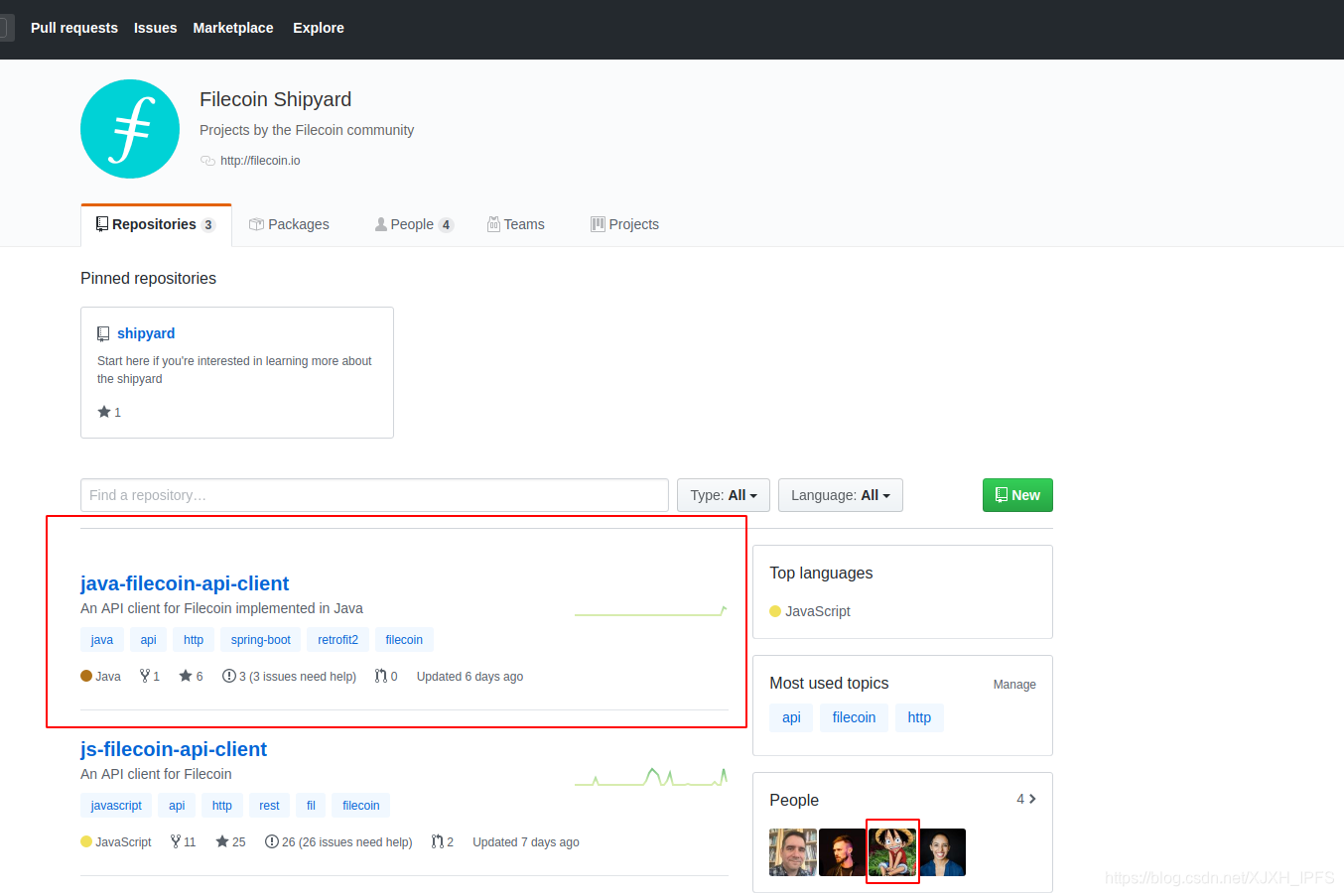The image size is (1344, 896).
Task: Click the green New repository button
Action: [x=1017, y=495]
